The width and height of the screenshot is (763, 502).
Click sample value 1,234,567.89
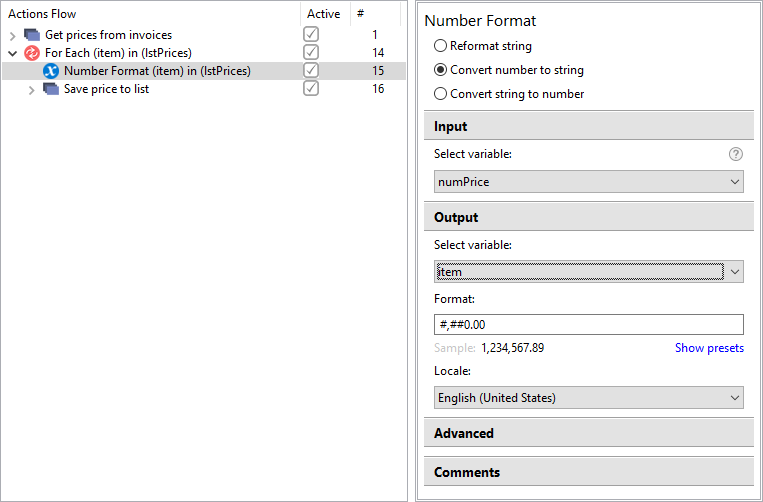[512, 348]
